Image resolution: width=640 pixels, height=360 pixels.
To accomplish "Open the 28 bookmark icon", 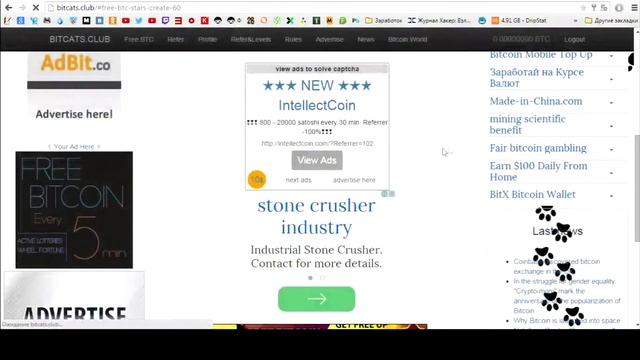I will coord(251,20).
